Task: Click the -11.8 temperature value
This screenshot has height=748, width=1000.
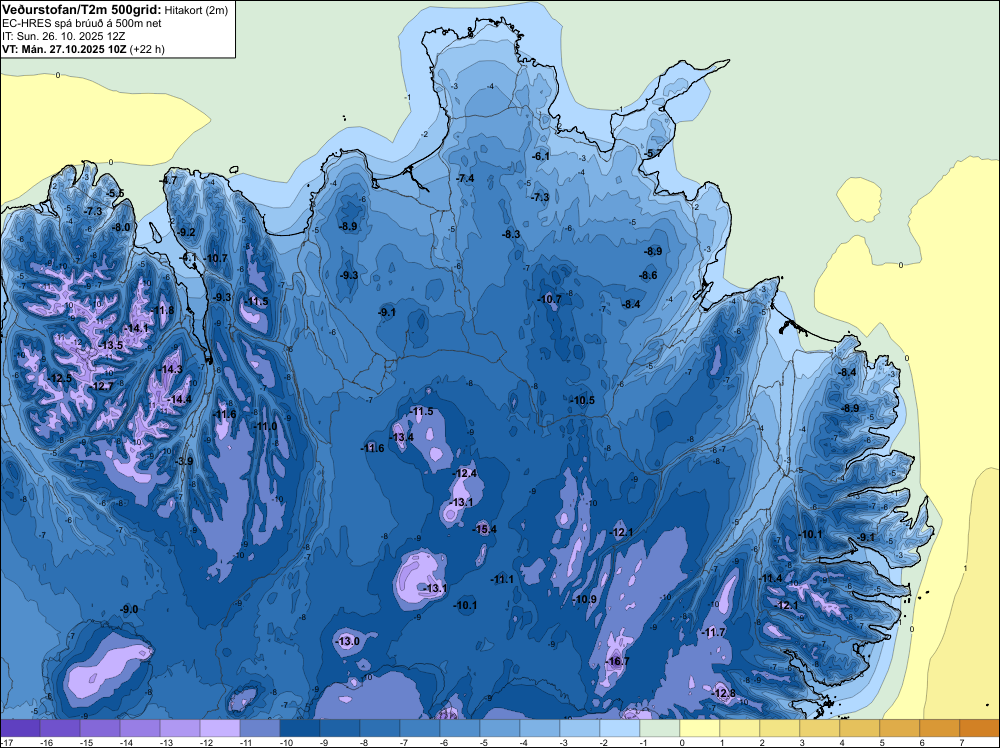Action: tap(163, 310)
